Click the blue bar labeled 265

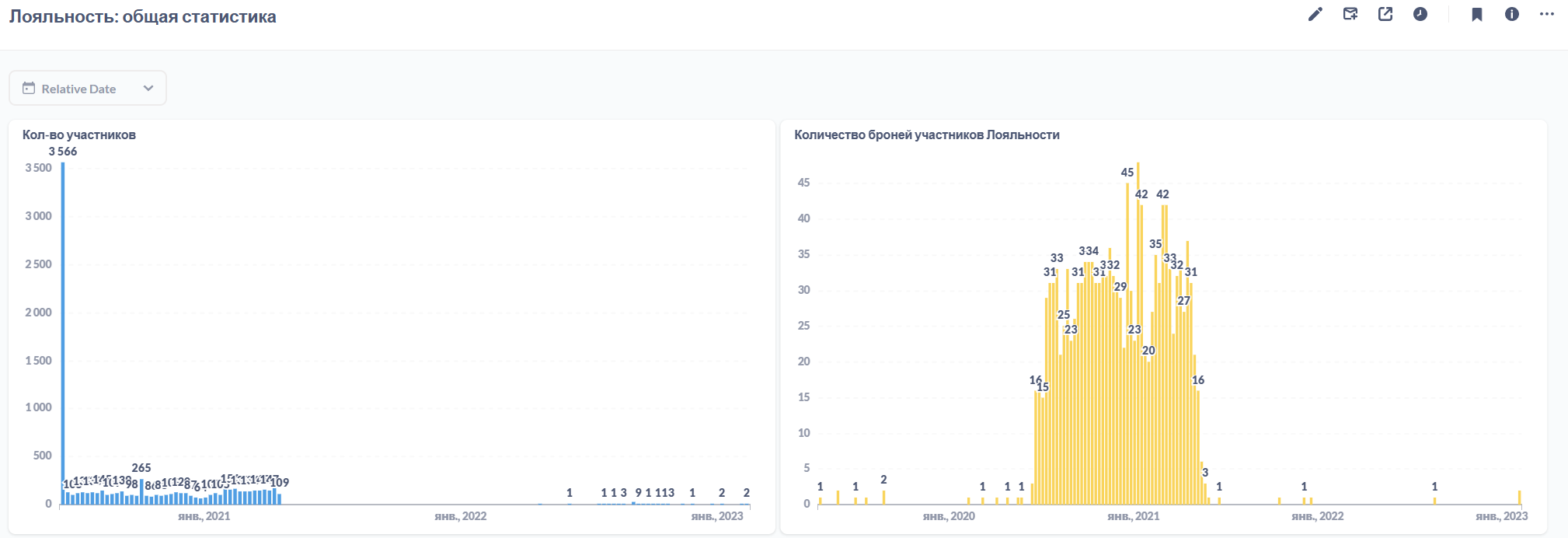(x=141, y=491)
